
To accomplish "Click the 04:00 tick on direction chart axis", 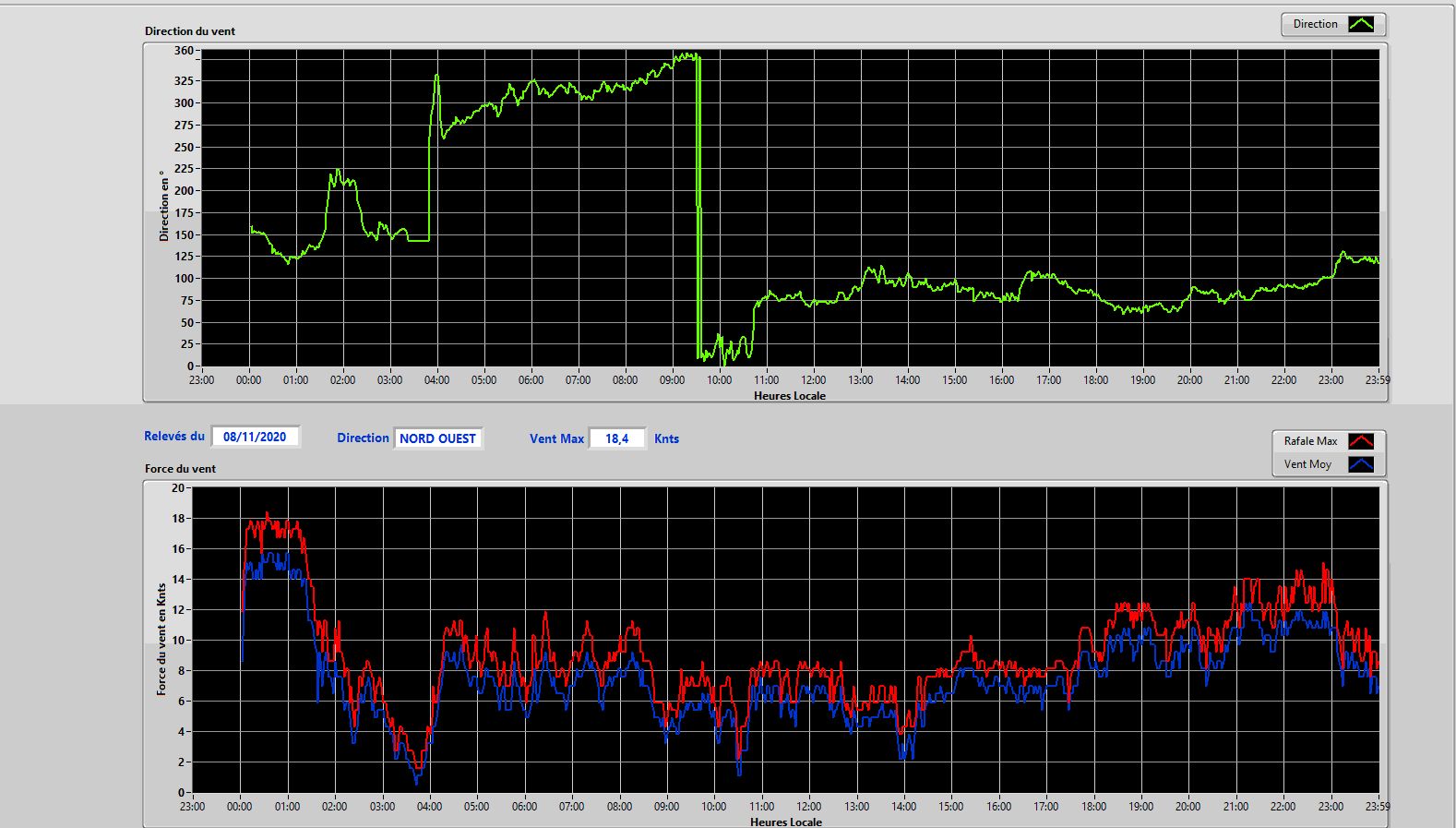I will coord(436,380).
